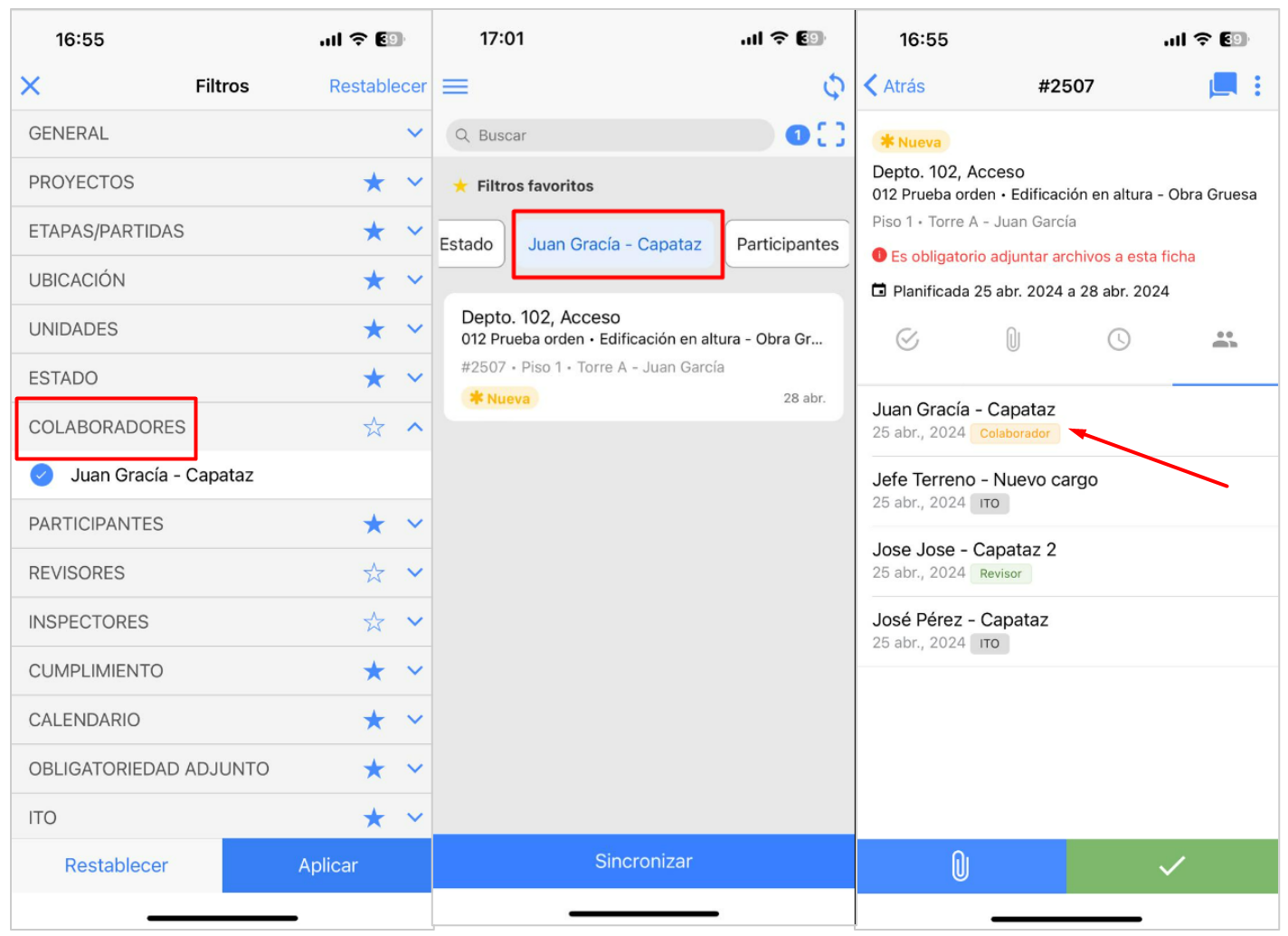Click the Aplicar button
The width and height of the screenshot is (1288, 936).
pyautogui.click(x=327, y=865)
